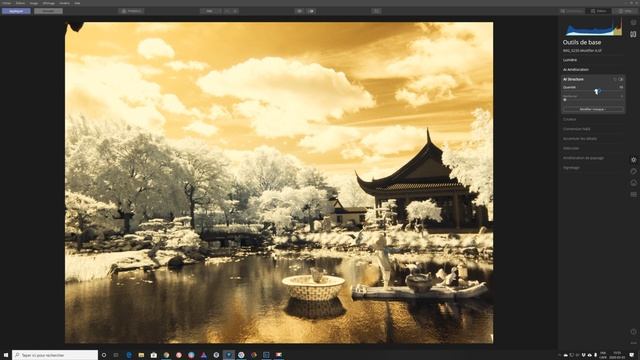
Task: Click the infrared garden photo canvas
Action: [x=279, y=182]
